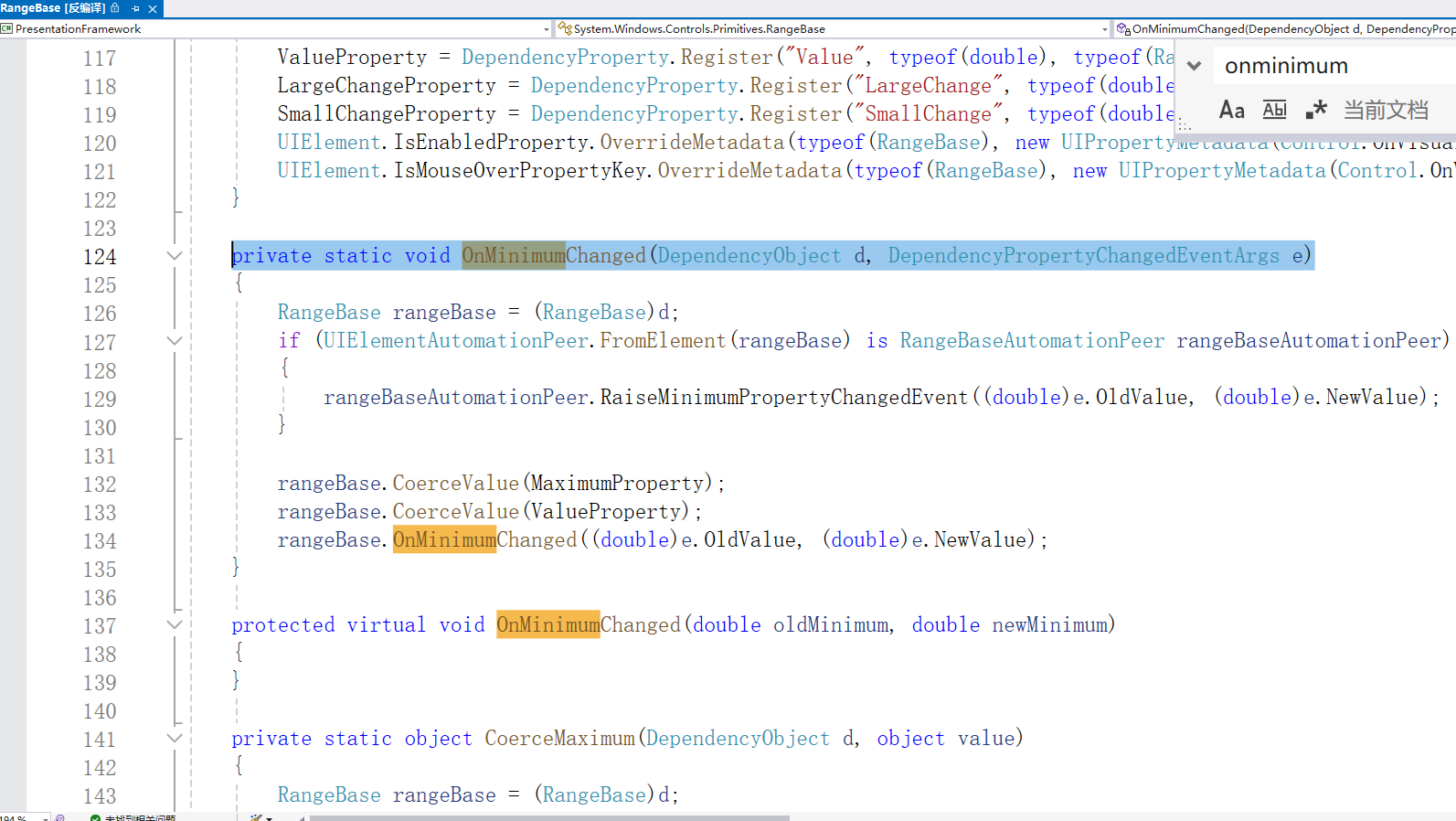Collapse the CoerceMaximum method at line 141

point(175,739)
